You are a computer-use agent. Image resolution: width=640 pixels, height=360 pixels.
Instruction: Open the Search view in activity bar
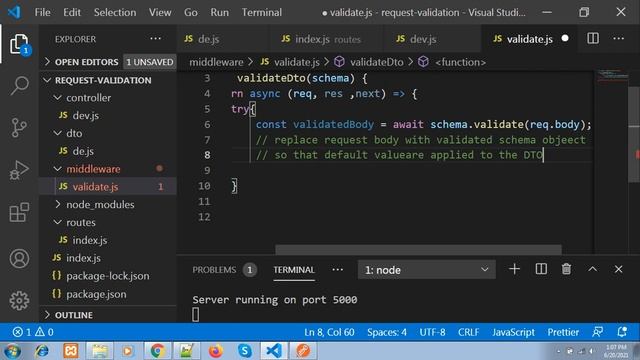19,86
